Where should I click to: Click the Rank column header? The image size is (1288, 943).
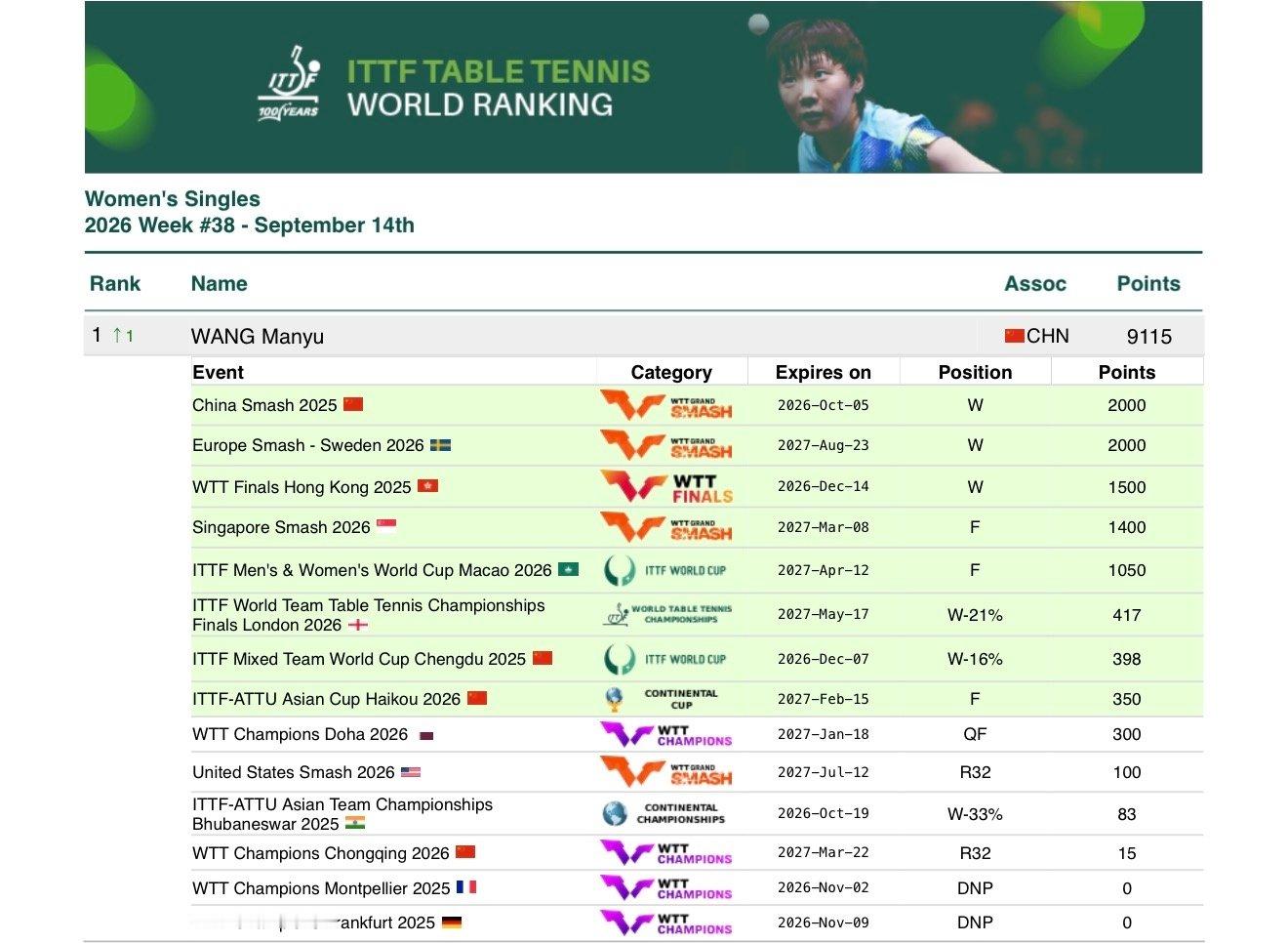[x=115, y=284]
